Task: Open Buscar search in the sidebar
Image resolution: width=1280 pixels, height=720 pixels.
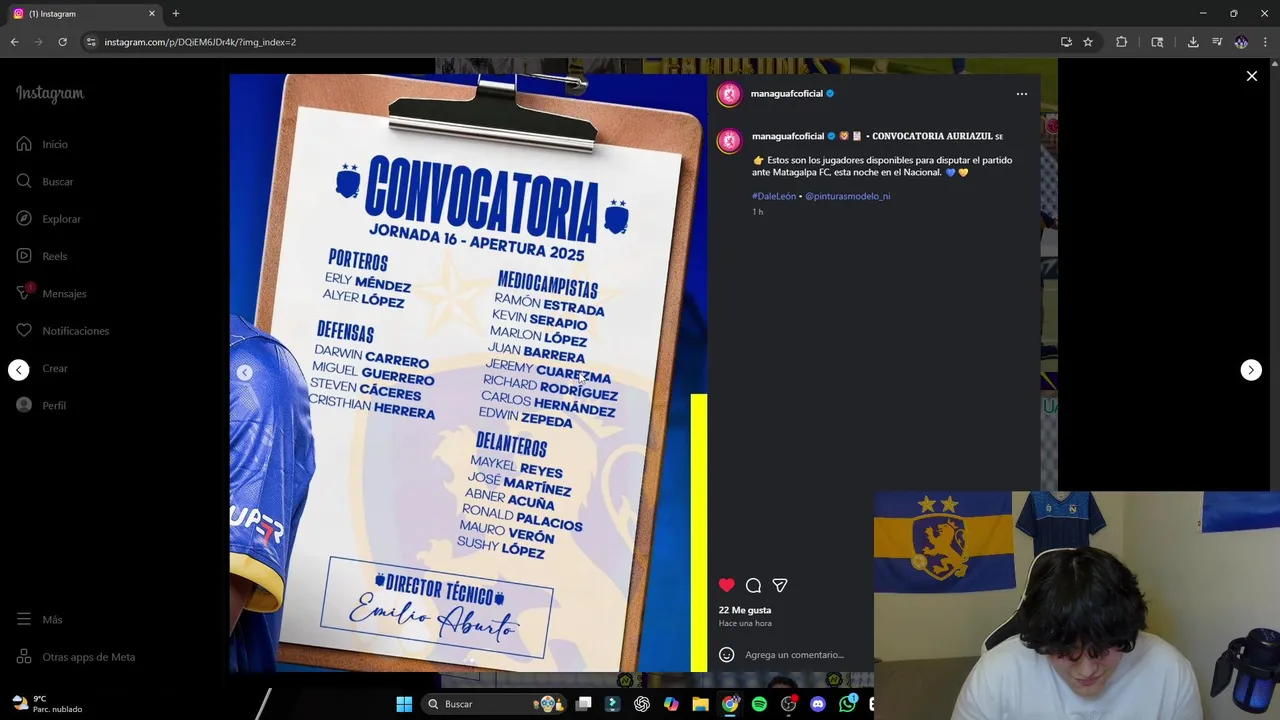Action: (45, 181)
